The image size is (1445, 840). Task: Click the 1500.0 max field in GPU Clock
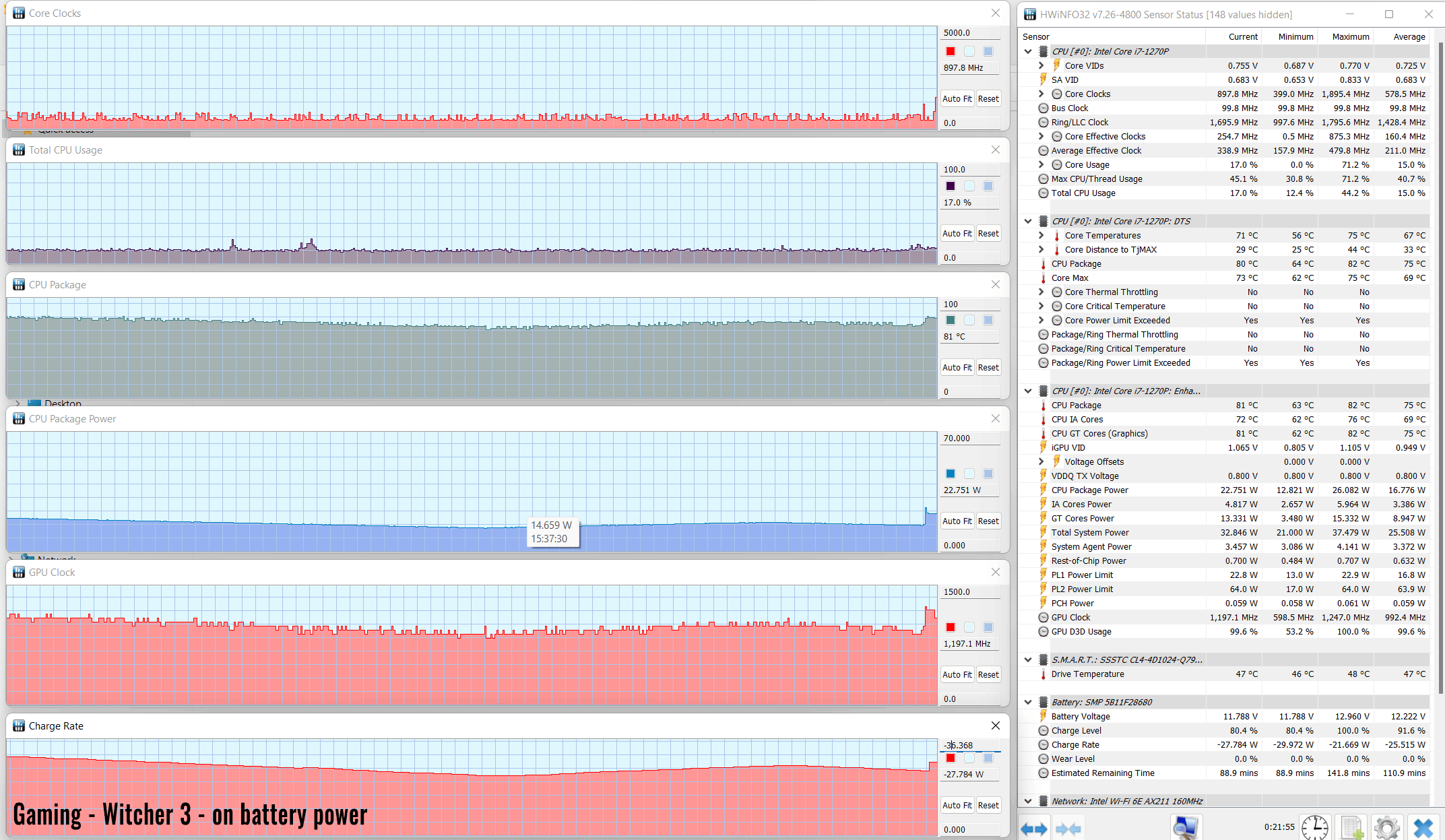tap(970, 591)
